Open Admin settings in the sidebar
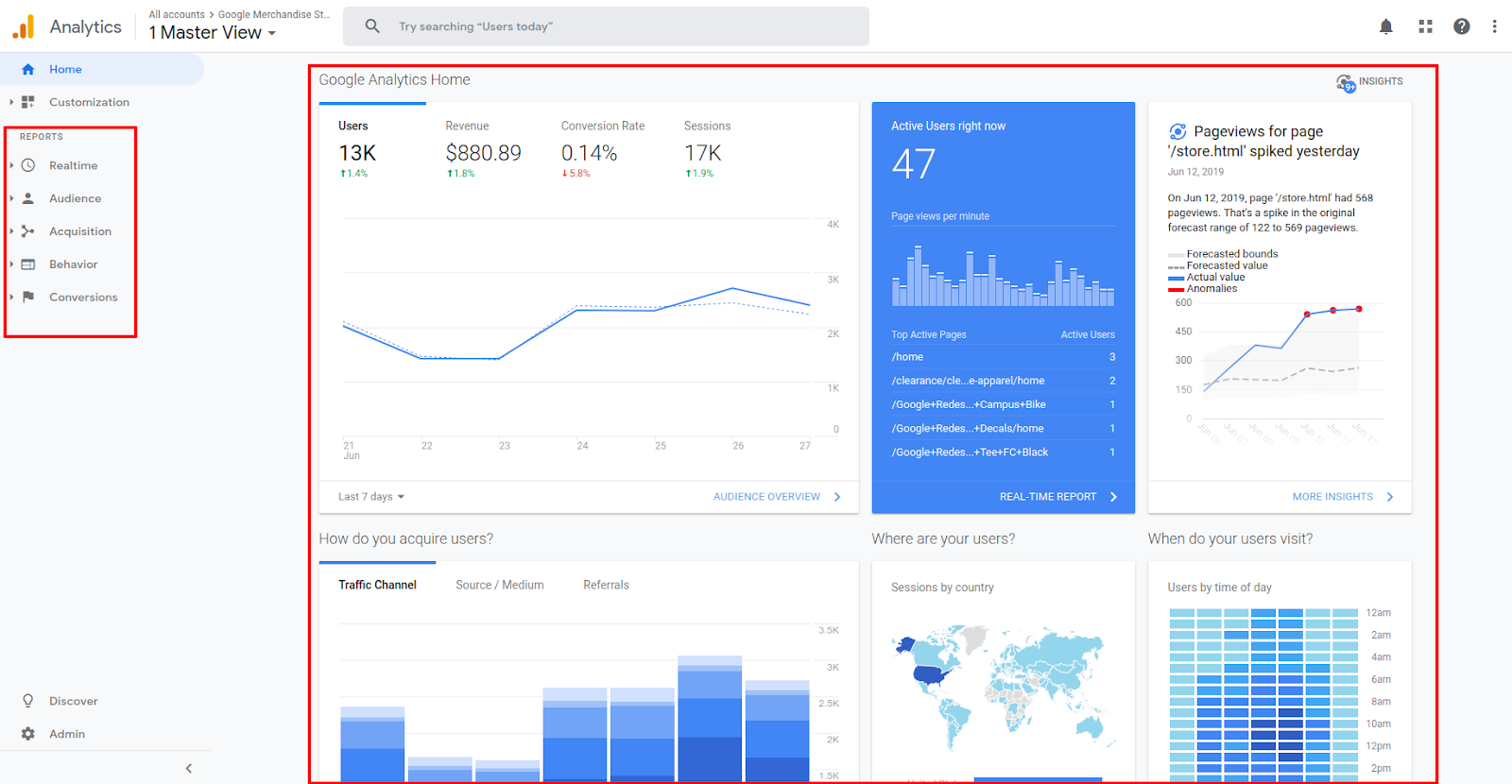1512x784 pixels. [x=67, y=734]
